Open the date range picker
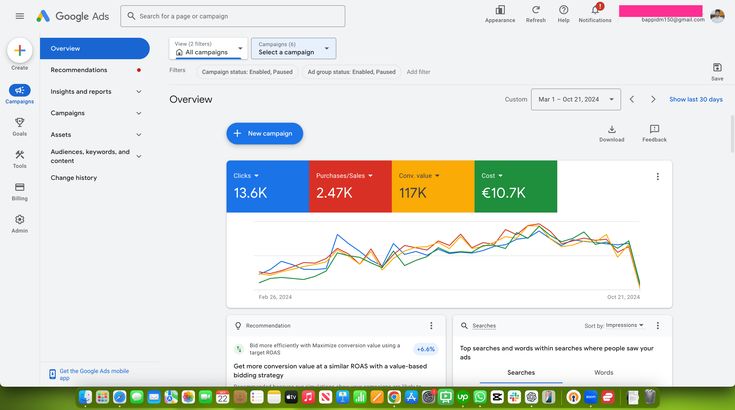Screen dimensions: 735x410 point(575,99)
